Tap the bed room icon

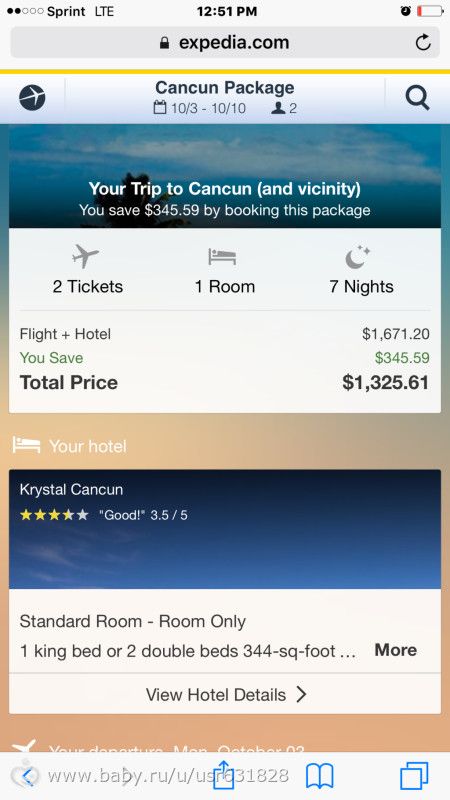(x=222, y=257)
